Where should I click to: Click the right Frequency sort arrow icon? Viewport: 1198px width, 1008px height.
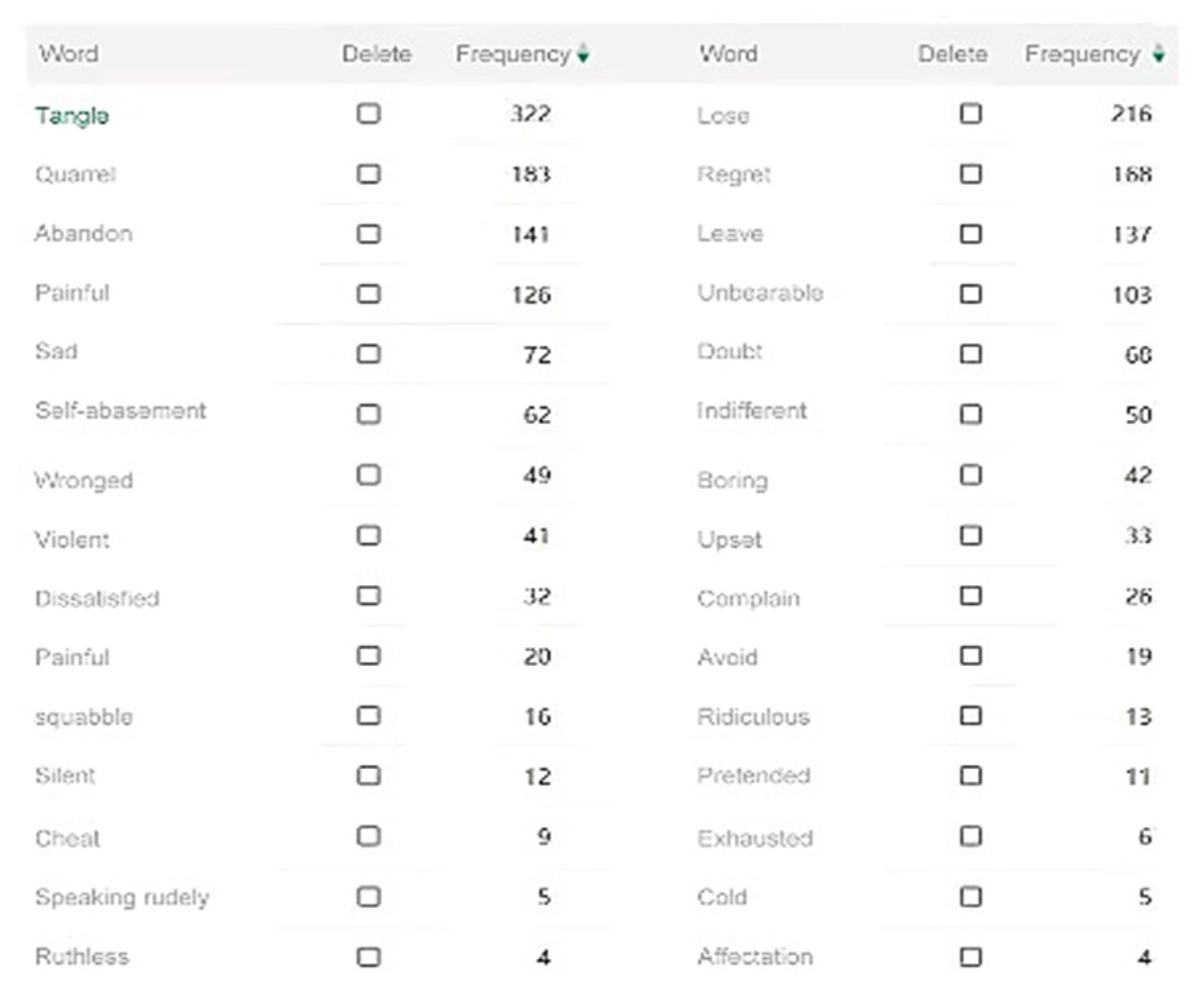pyautogui.click(x=1158, y=54)
